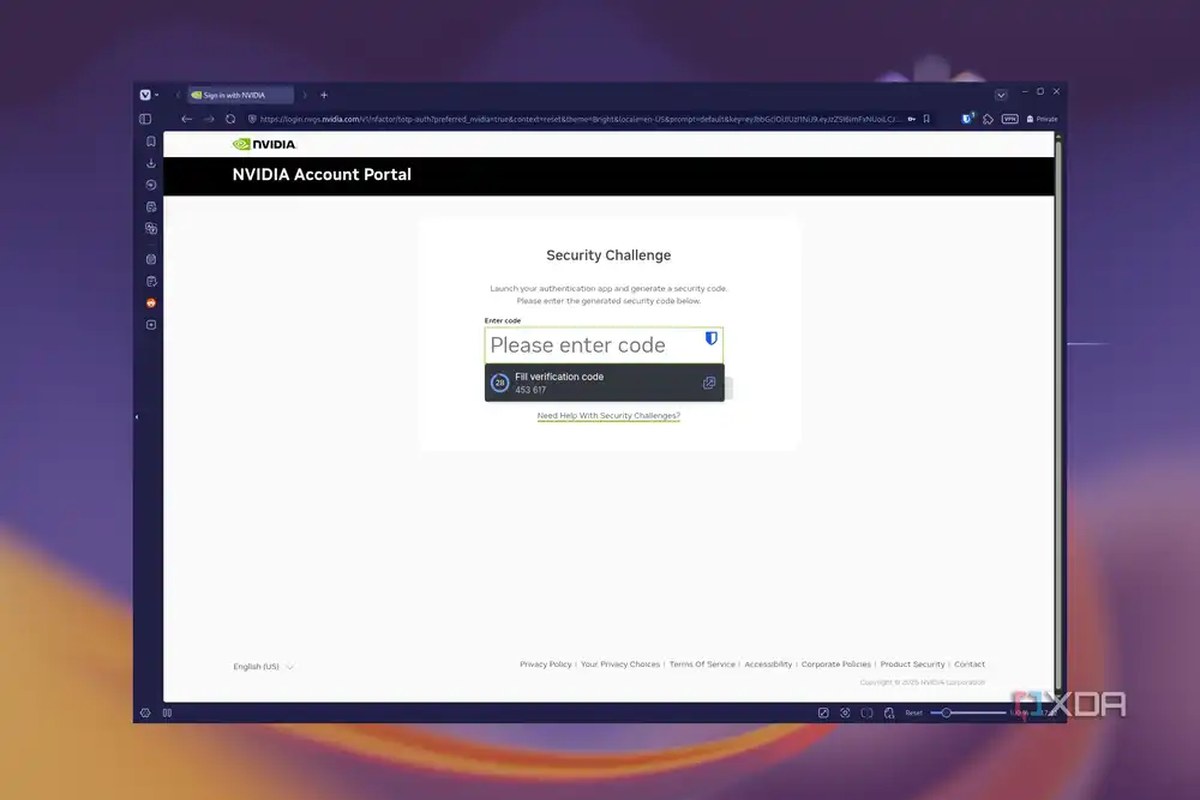The height and width of the screenshot is (800, 1200).
Task: Open the Vivaldi main menu icon
Action: (x=146, y=95)
